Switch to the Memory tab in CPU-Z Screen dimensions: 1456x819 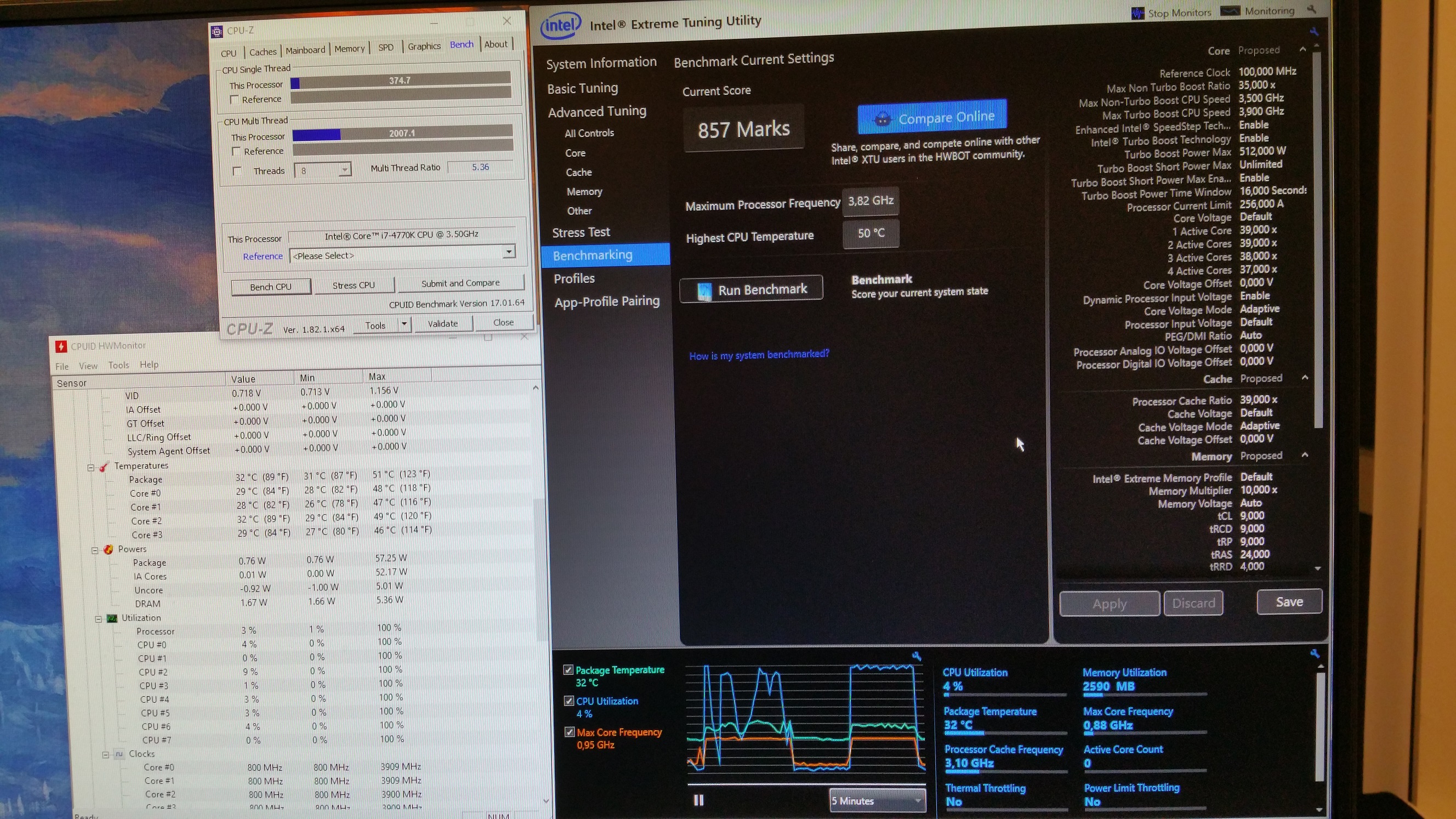tap(349, 49)
